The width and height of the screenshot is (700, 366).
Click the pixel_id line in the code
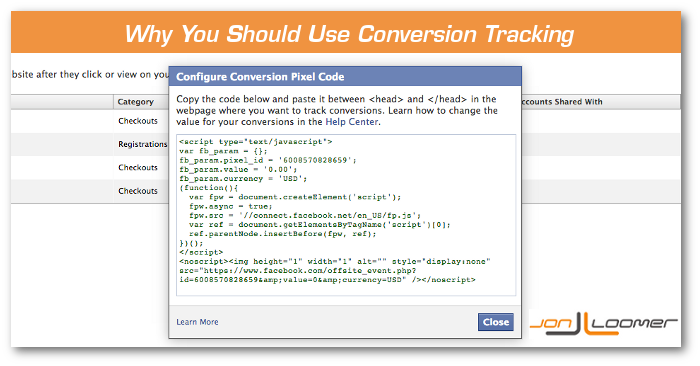coord(268,160)
